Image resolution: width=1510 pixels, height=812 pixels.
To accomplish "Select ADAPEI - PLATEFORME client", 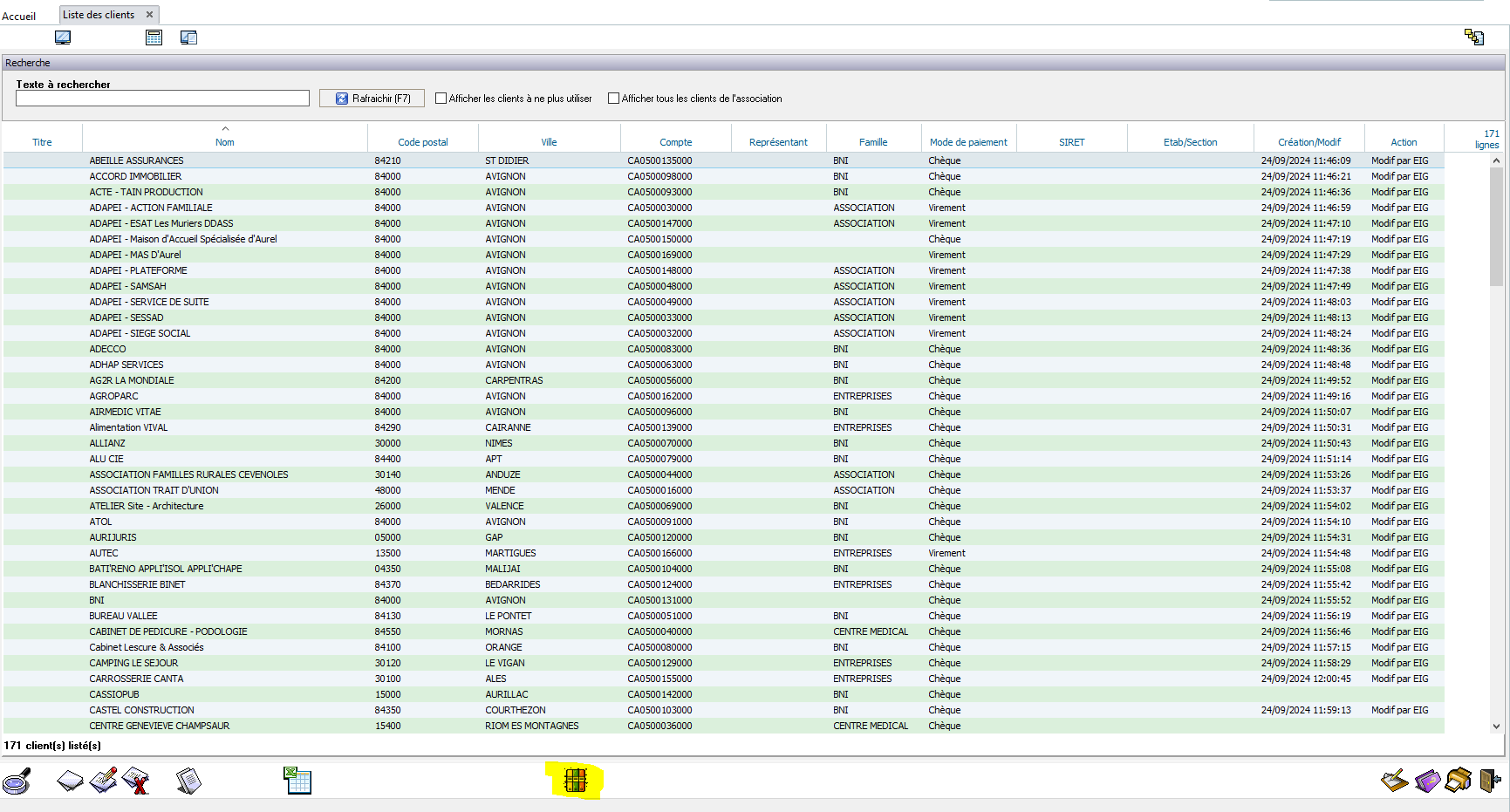I will 723,270.
